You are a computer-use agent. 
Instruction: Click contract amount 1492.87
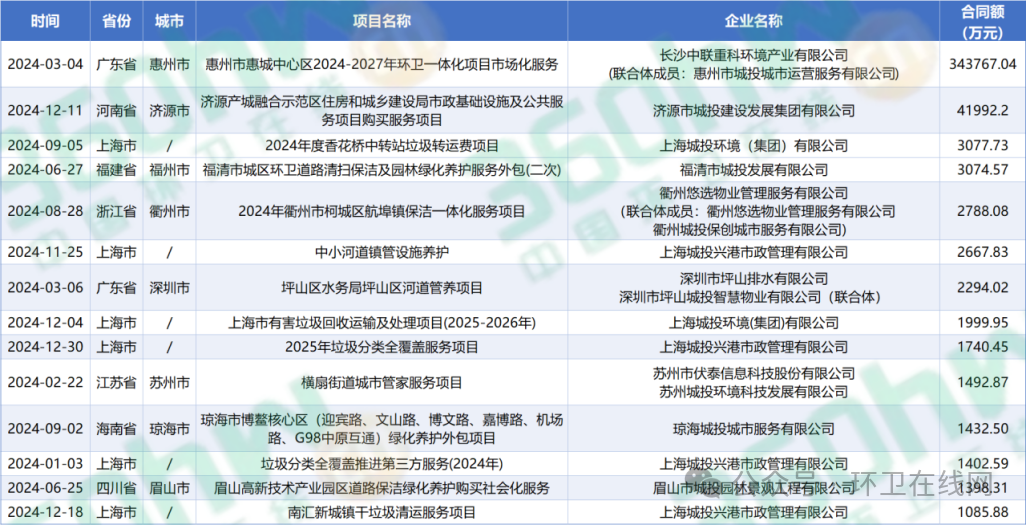[x=983, y=382]
